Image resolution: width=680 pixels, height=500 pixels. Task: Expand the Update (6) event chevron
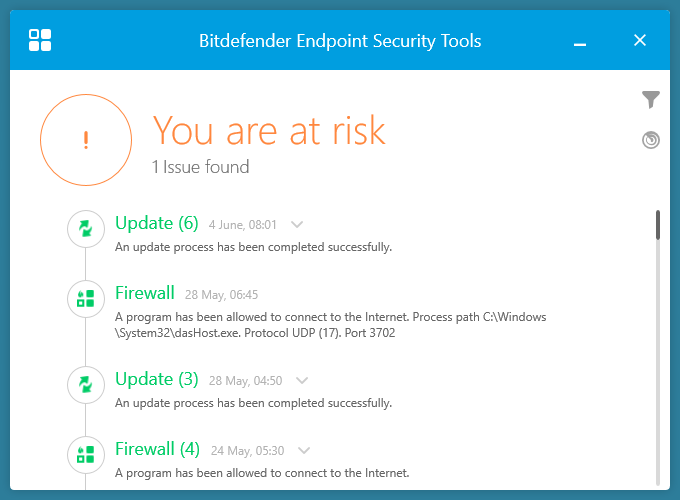pos(297,225)
